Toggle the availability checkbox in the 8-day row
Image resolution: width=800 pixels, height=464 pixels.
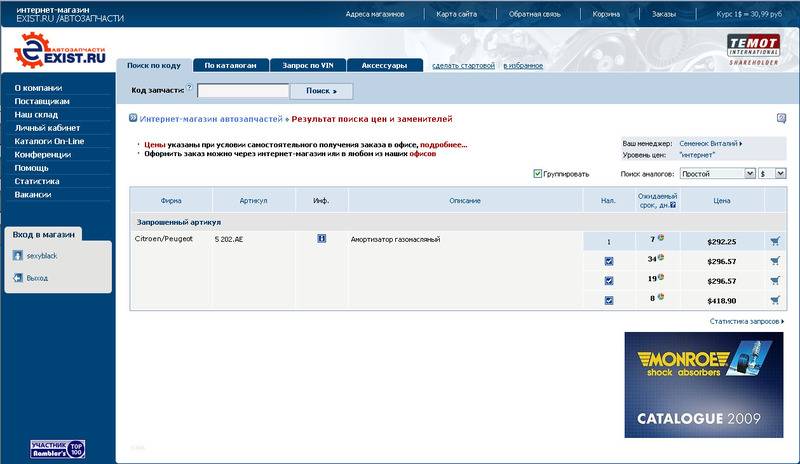tap(609, 300)
